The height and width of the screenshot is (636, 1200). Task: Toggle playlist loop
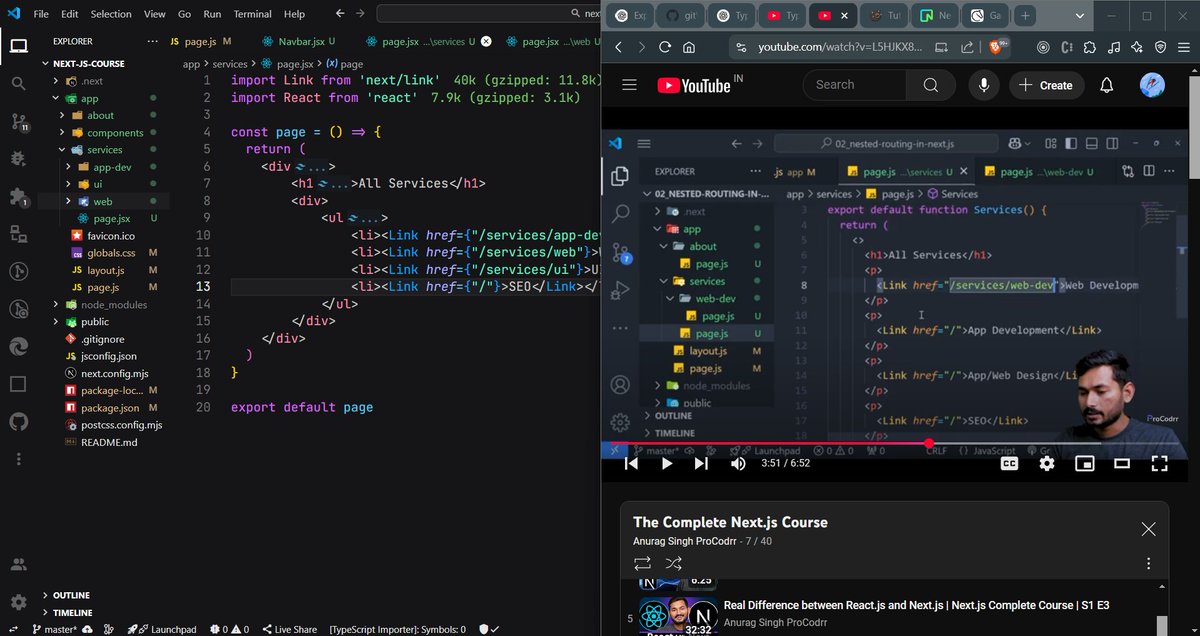pyautogui.click(x=642, y=564)
